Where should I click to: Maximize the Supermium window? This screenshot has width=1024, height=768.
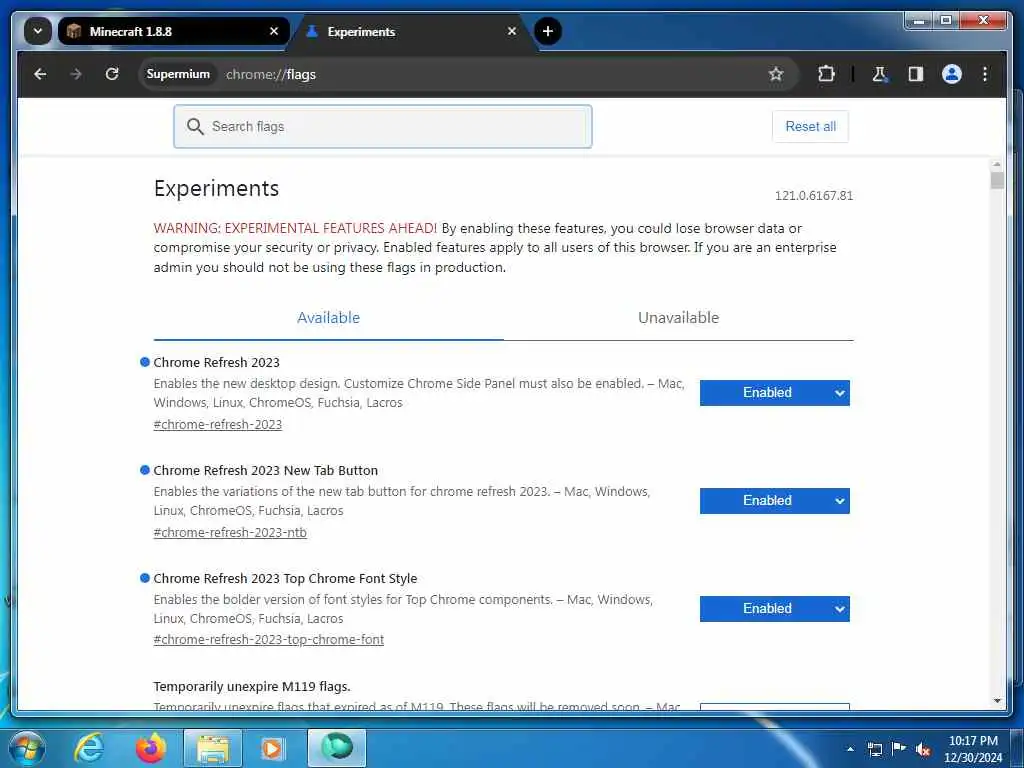pos(946,21)
